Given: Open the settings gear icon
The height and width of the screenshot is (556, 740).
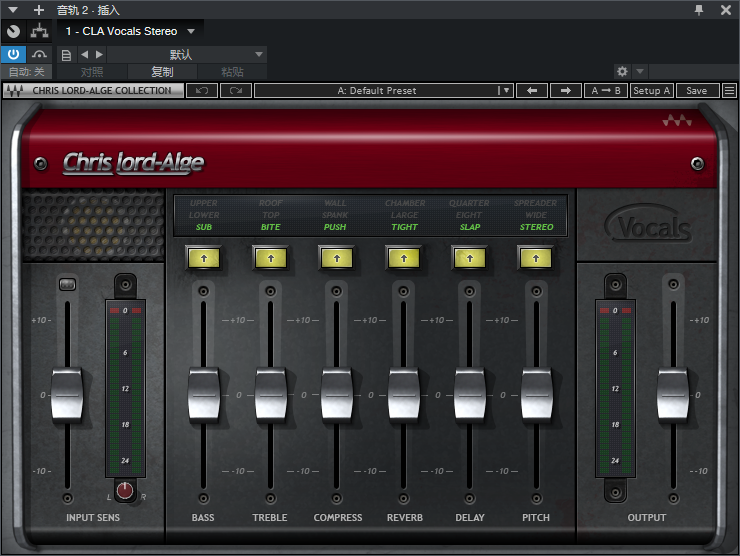Looking at the screenshot, I should click(622, 71).
